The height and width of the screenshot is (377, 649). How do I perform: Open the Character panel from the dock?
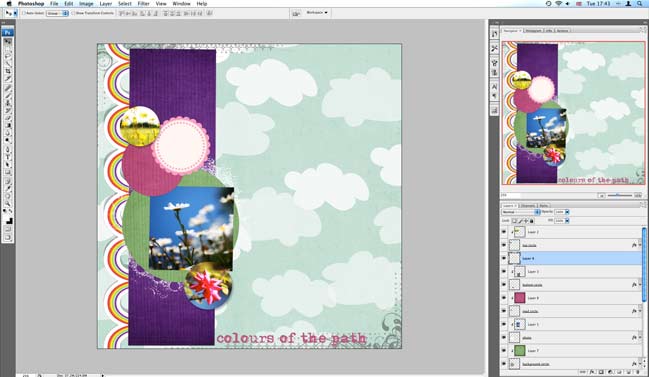494,86
